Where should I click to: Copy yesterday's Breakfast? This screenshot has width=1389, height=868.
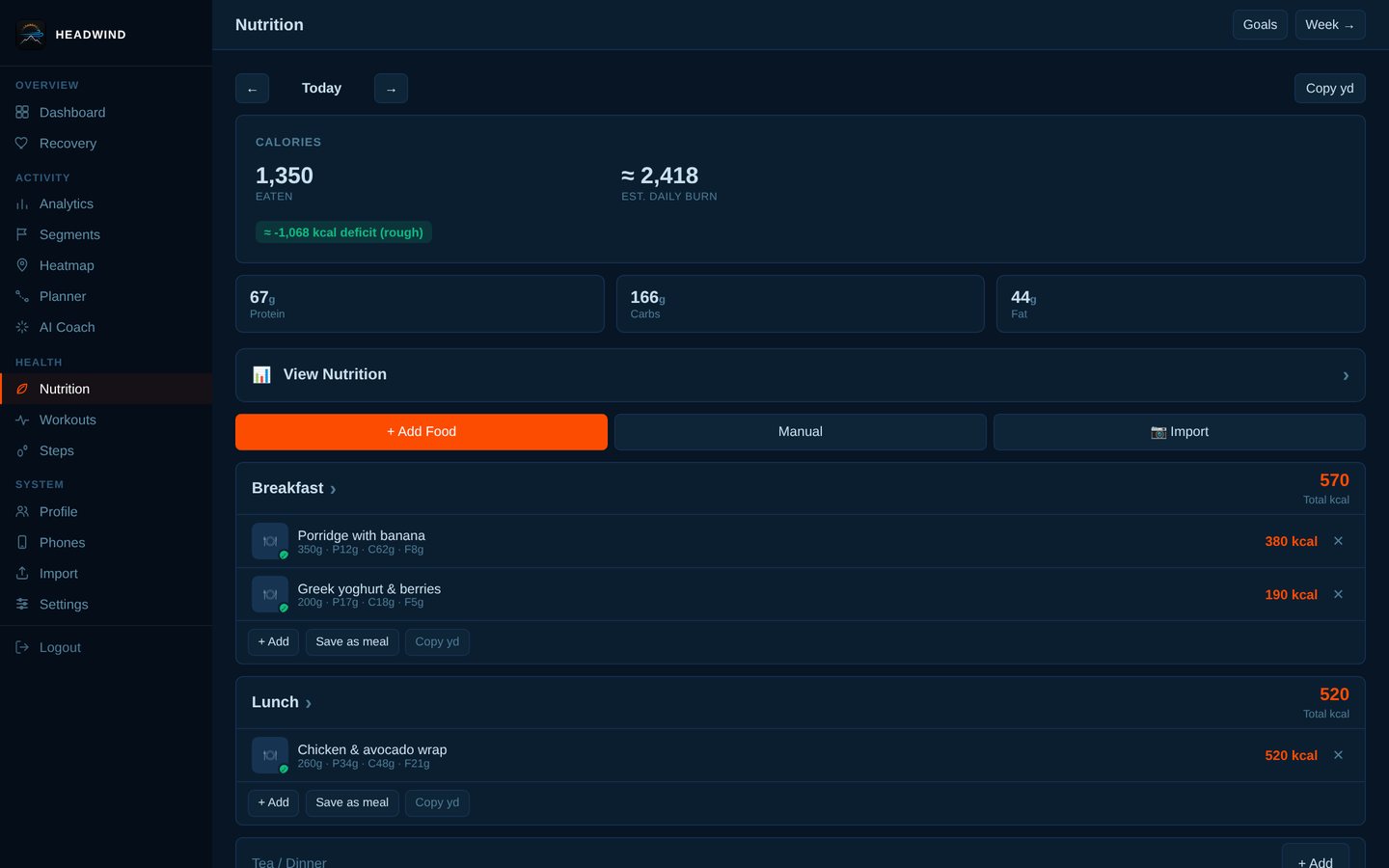click(x=437, y=642)
